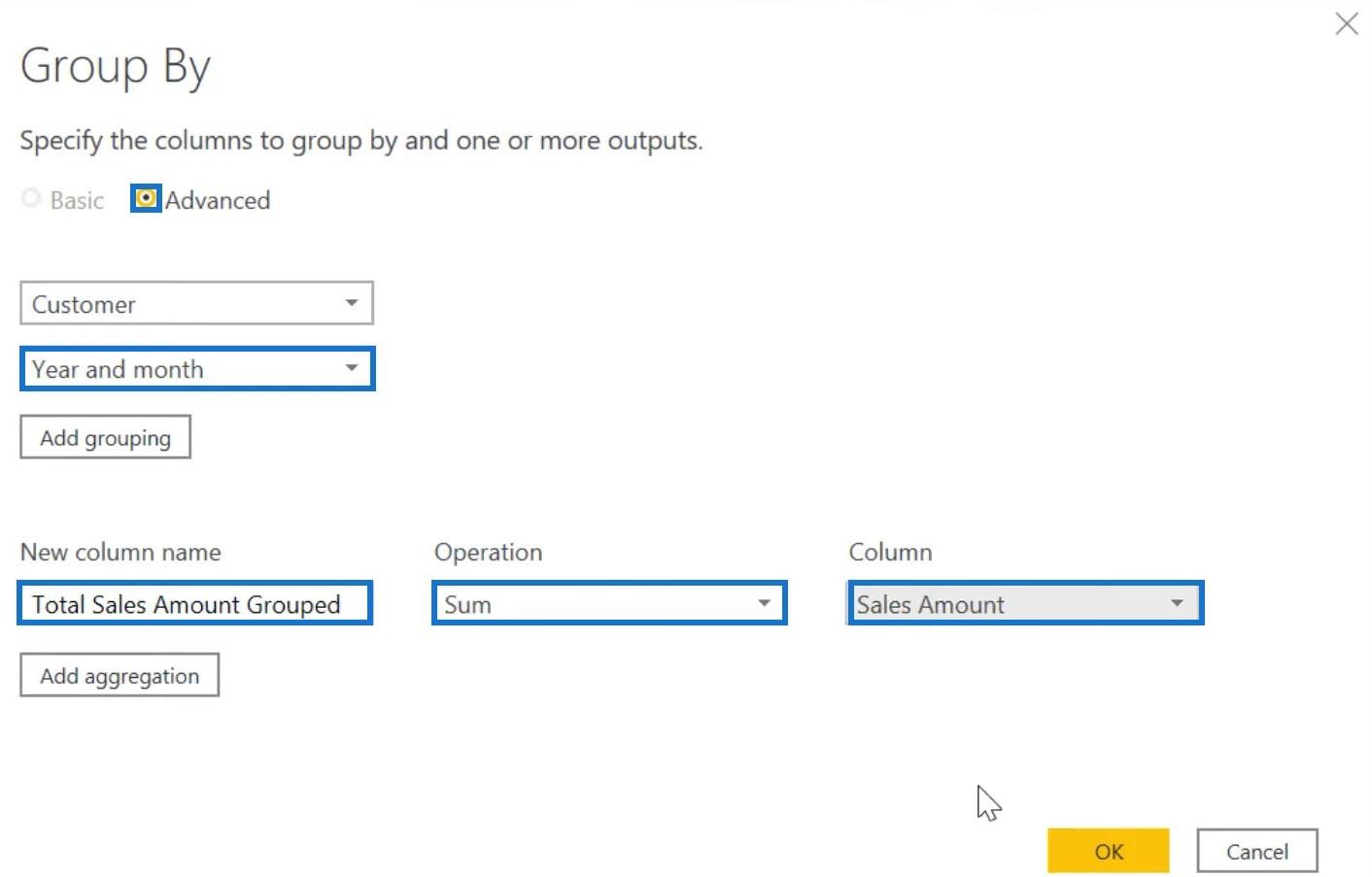
Task: Click the Add grouping button
Action: [x=105, y=437]
